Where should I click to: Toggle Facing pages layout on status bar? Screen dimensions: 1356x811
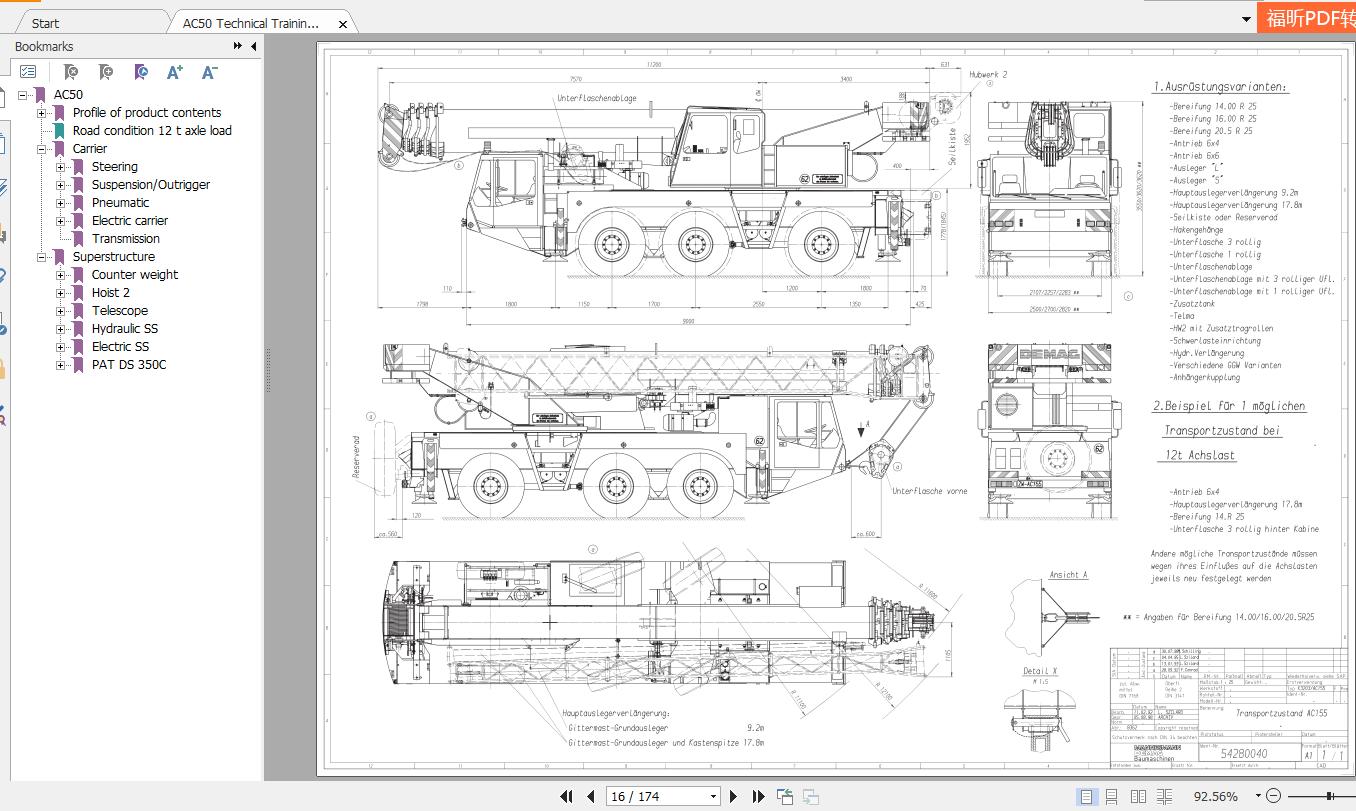1138,797
